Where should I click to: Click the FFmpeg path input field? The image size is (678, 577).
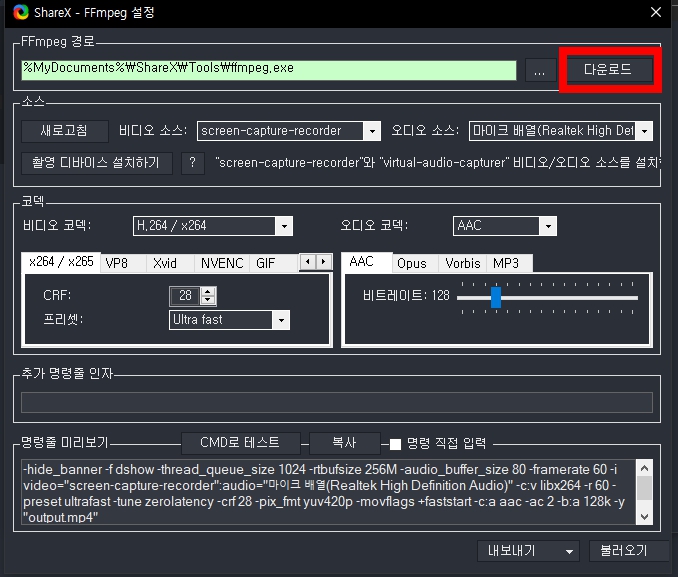coord(269,70)
